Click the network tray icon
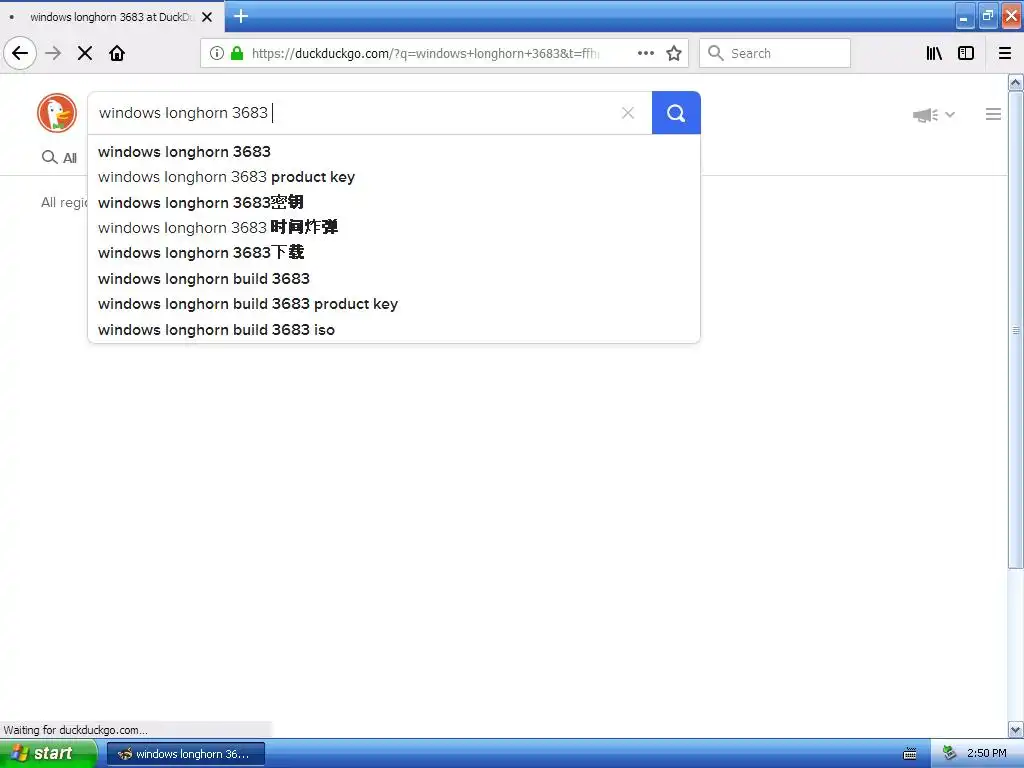This screenshot has height=768, width=1024. pyautogui.click(x=949, y=754)
